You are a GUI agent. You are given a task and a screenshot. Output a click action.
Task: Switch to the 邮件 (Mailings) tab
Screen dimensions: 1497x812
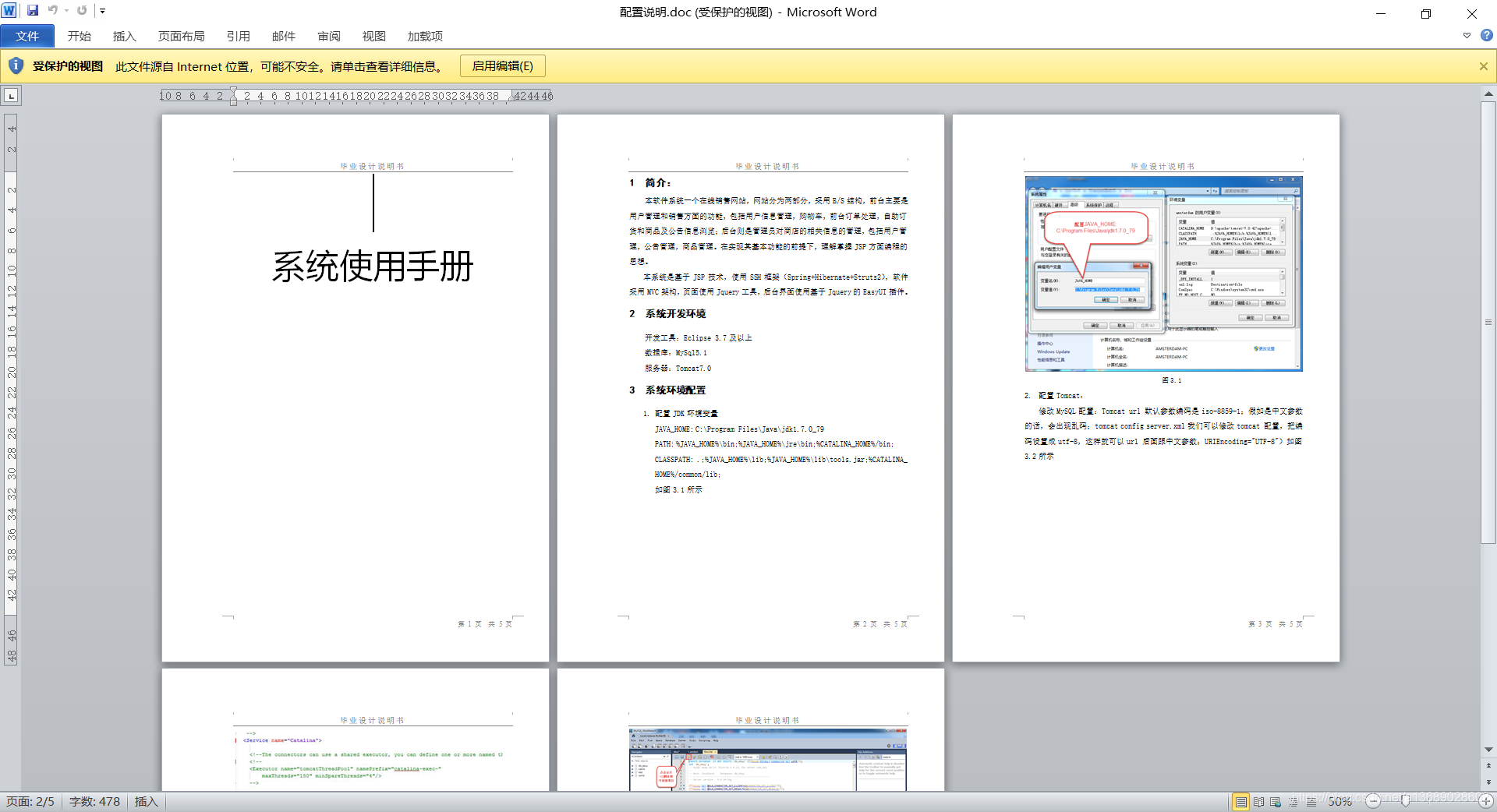click(284, 36)
